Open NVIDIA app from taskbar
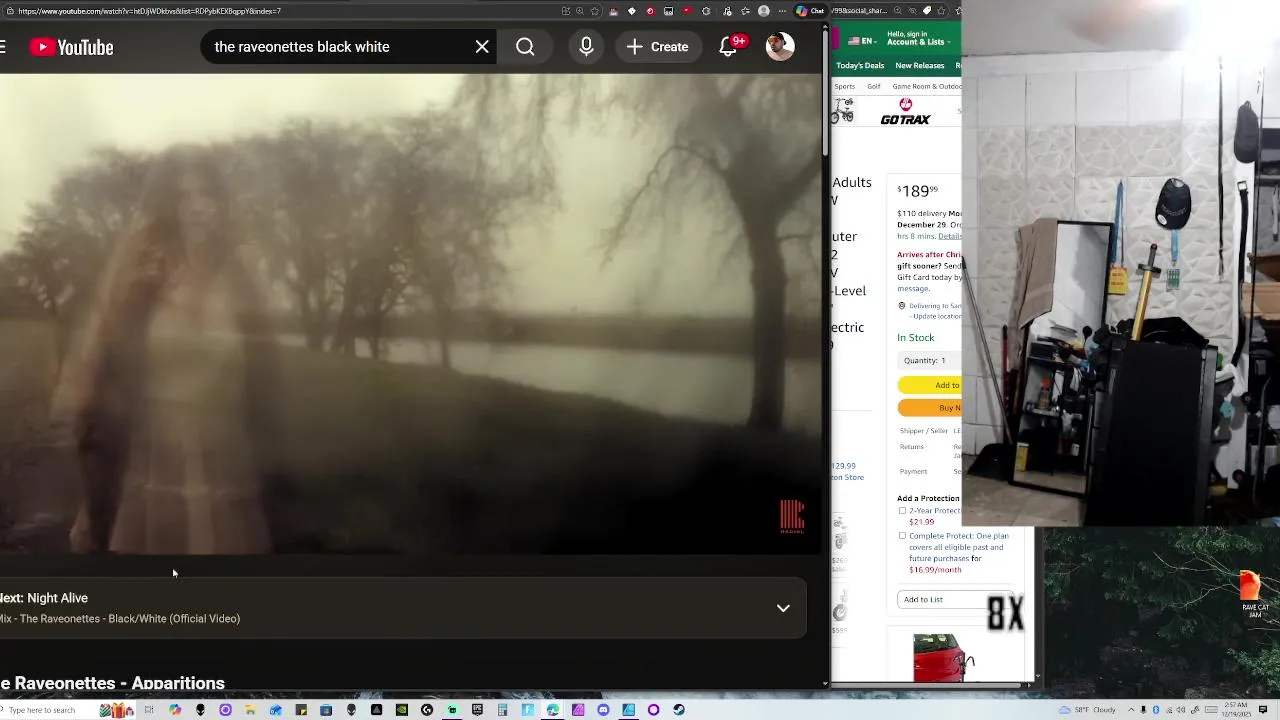Image resolution: width=1280 pixels, height=720 pixels. coord(401,710)
